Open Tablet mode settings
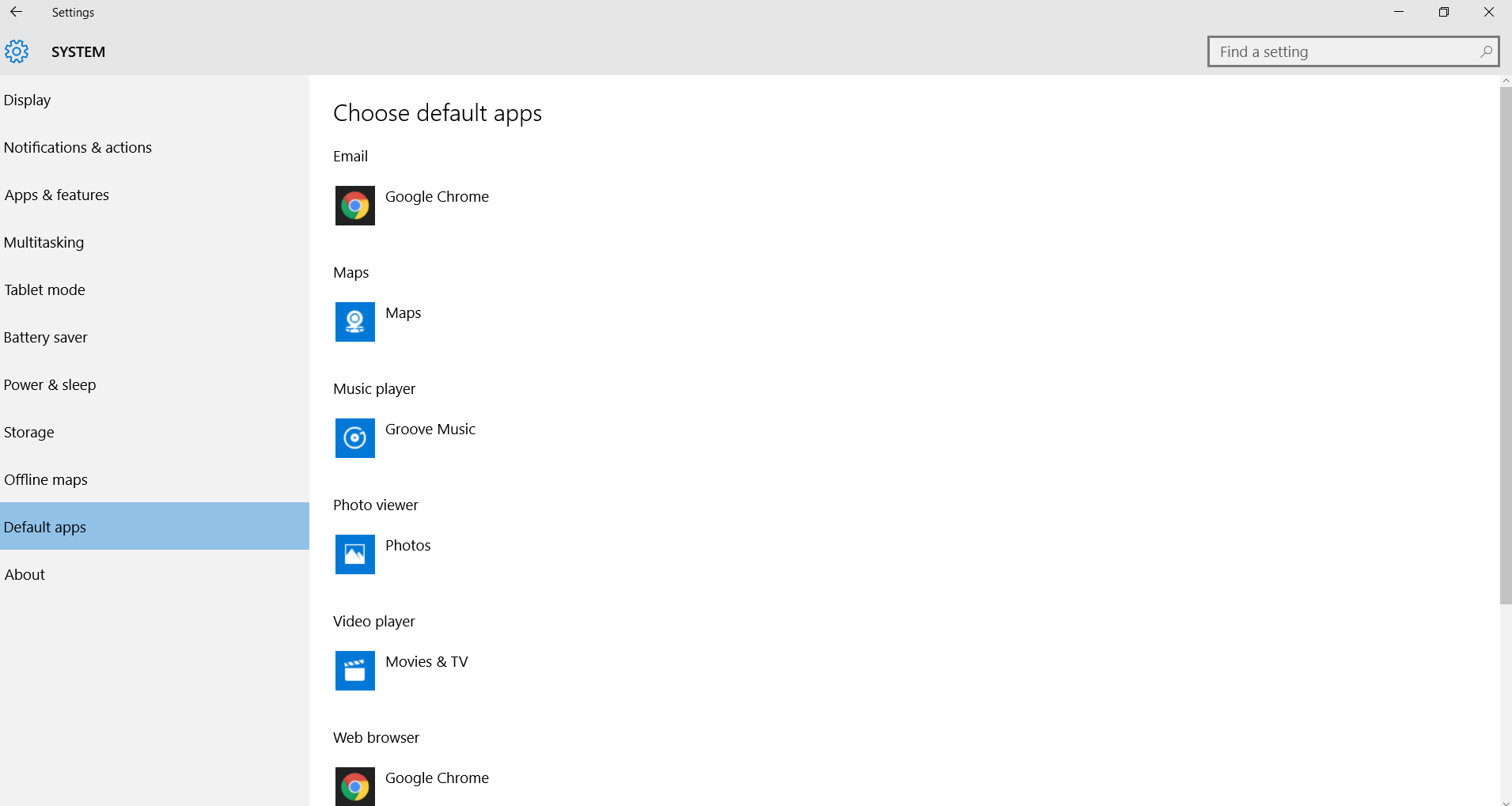 pos(154,289)
